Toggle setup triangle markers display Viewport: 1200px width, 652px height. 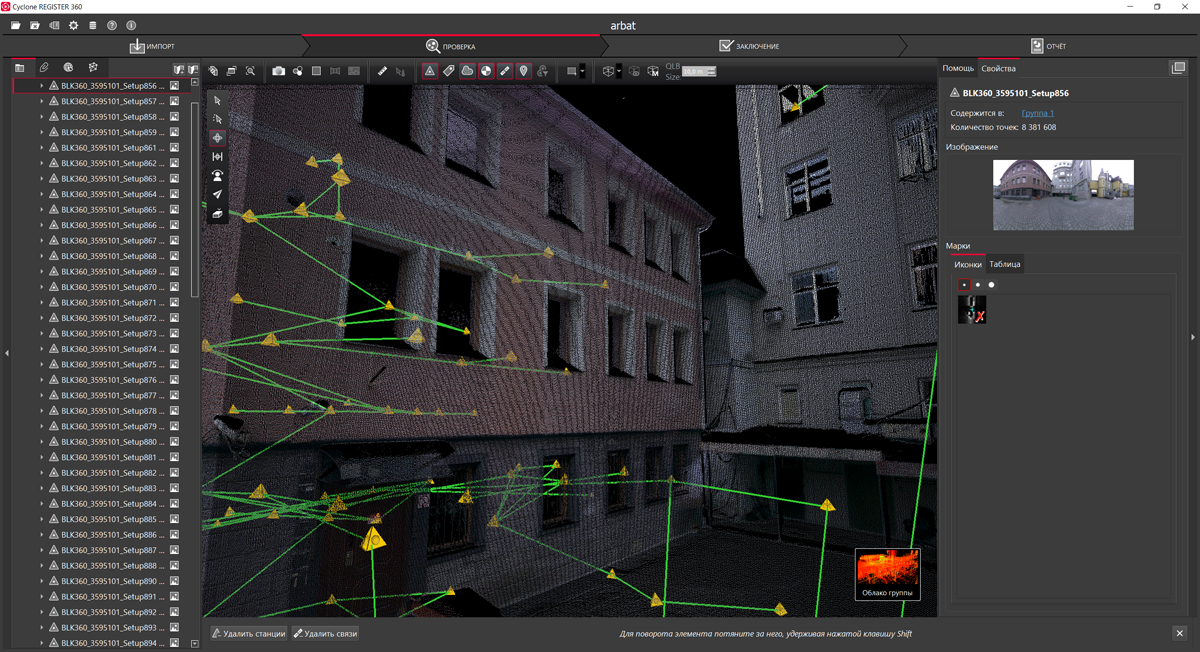[429, 71]
